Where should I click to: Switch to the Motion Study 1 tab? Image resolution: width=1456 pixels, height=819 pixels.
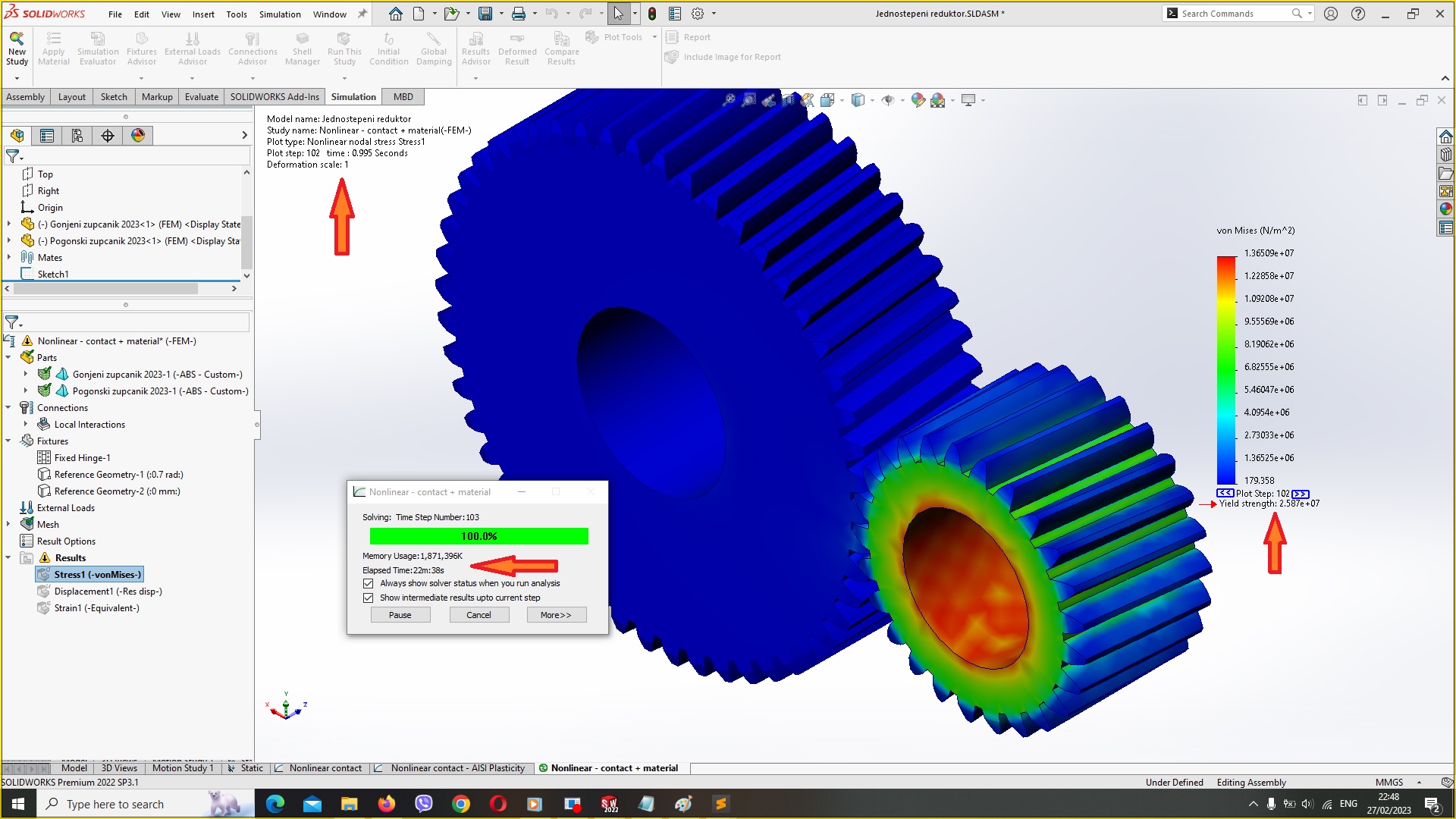183,768
